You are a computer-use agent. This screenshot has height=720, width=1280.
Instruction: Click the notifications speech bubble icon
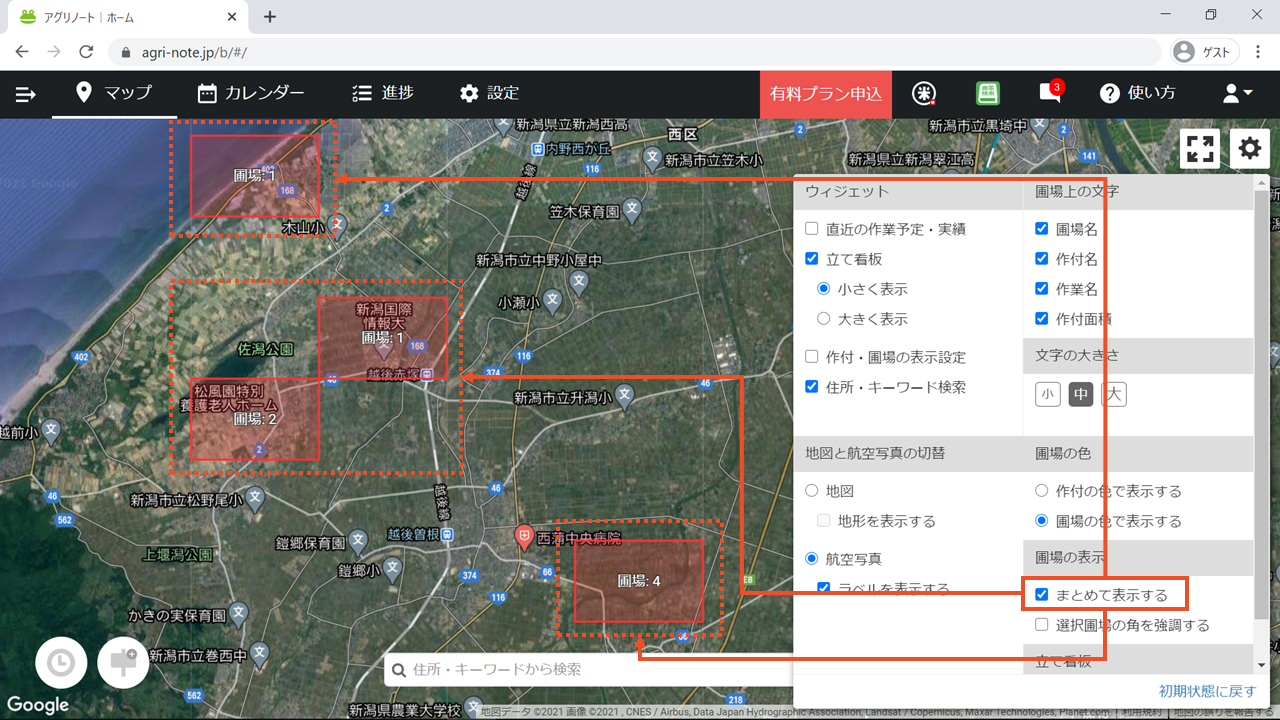[x=1049, y=93]
